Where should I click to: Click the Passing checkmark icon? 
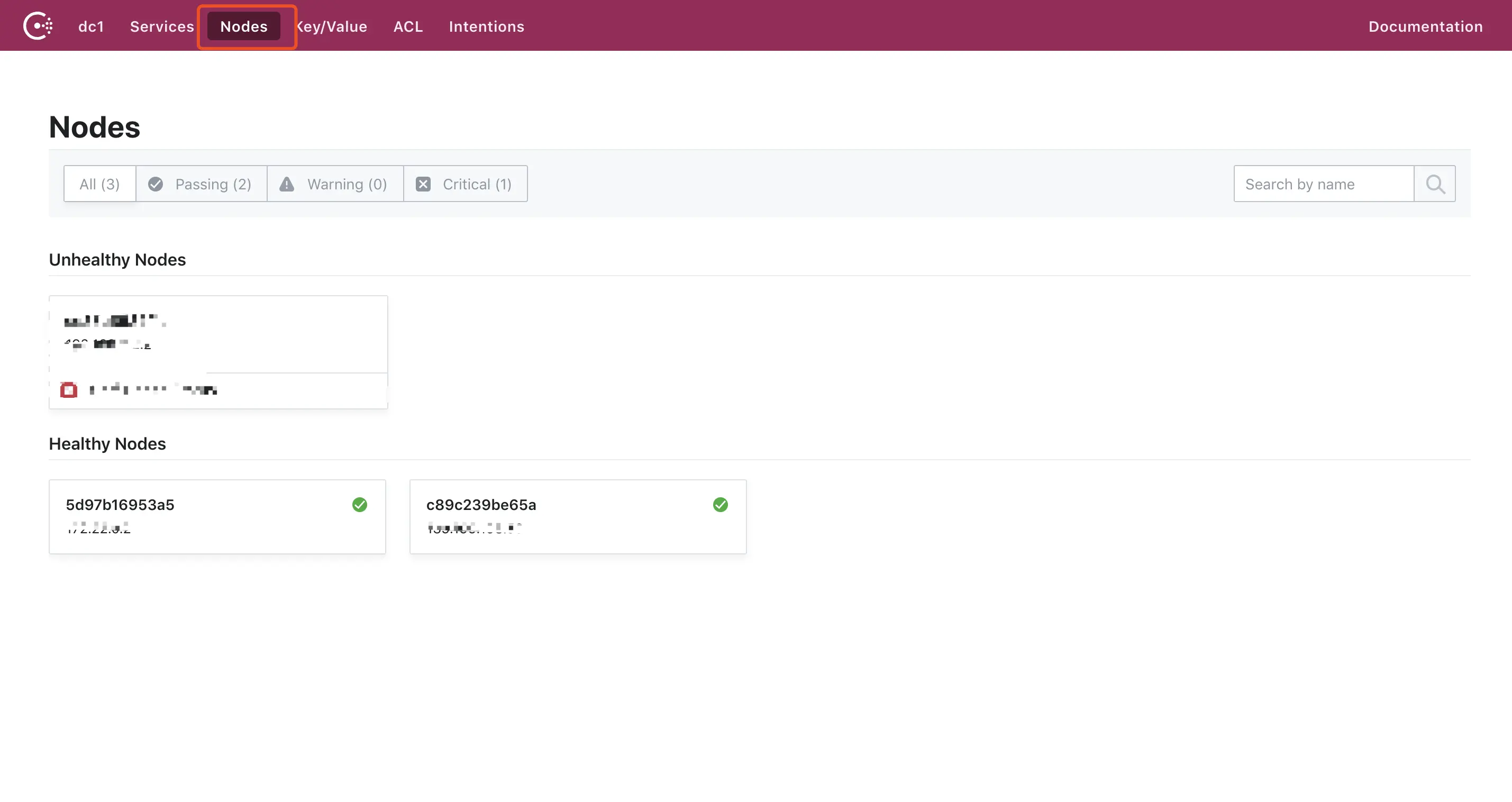156,184
